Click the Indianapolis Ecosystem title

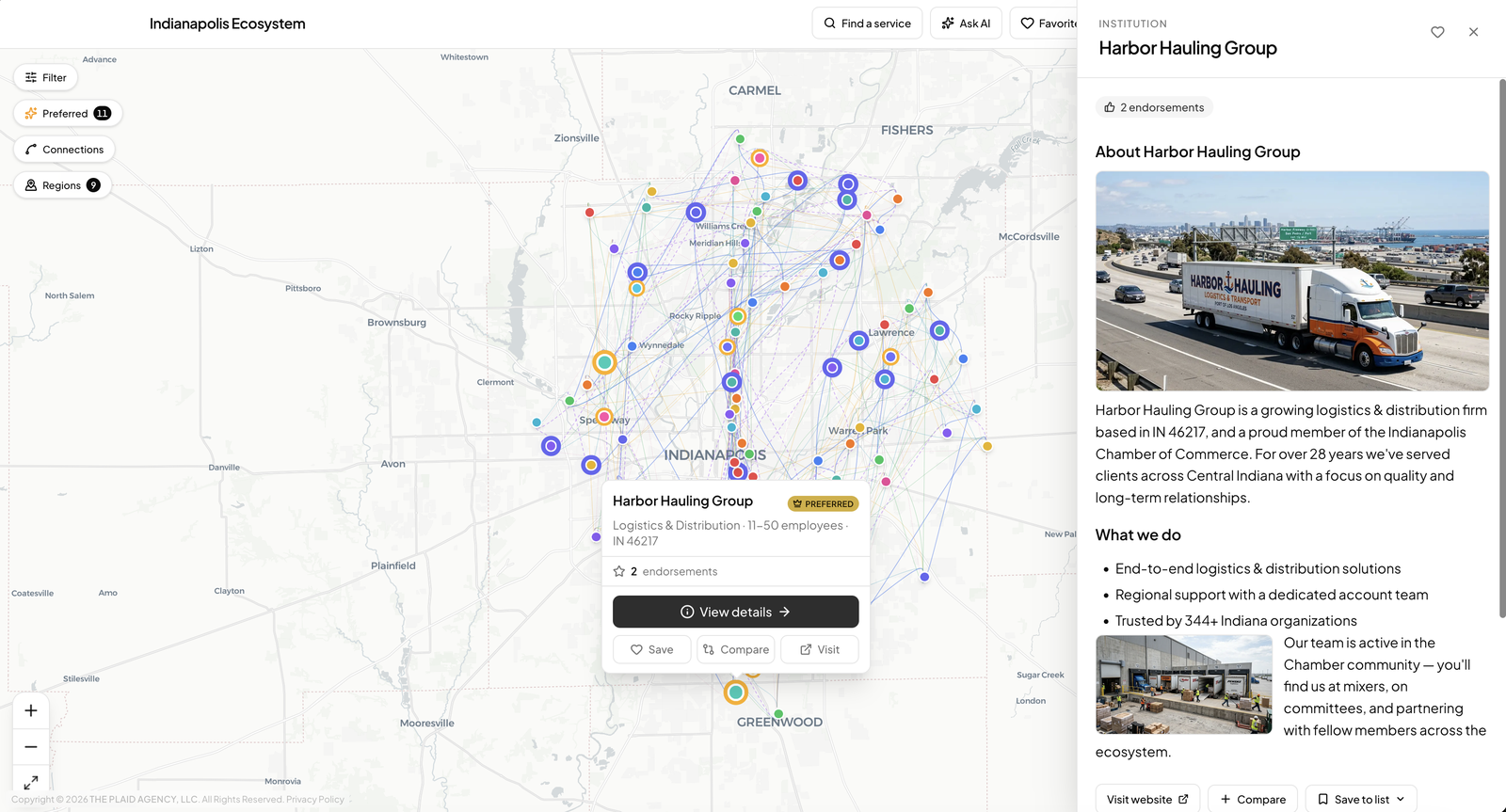point(227,24)
